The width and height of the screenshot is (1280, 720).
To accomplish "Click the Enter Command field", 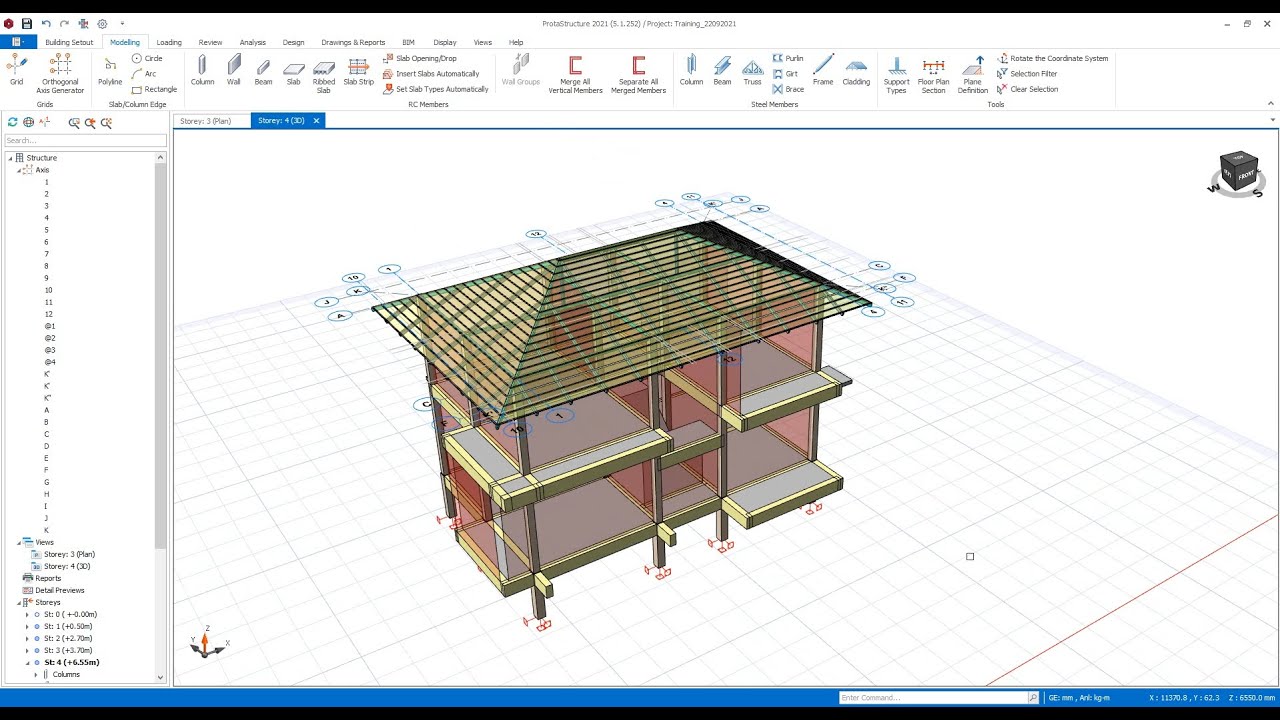I will click(x=934, y=697).
